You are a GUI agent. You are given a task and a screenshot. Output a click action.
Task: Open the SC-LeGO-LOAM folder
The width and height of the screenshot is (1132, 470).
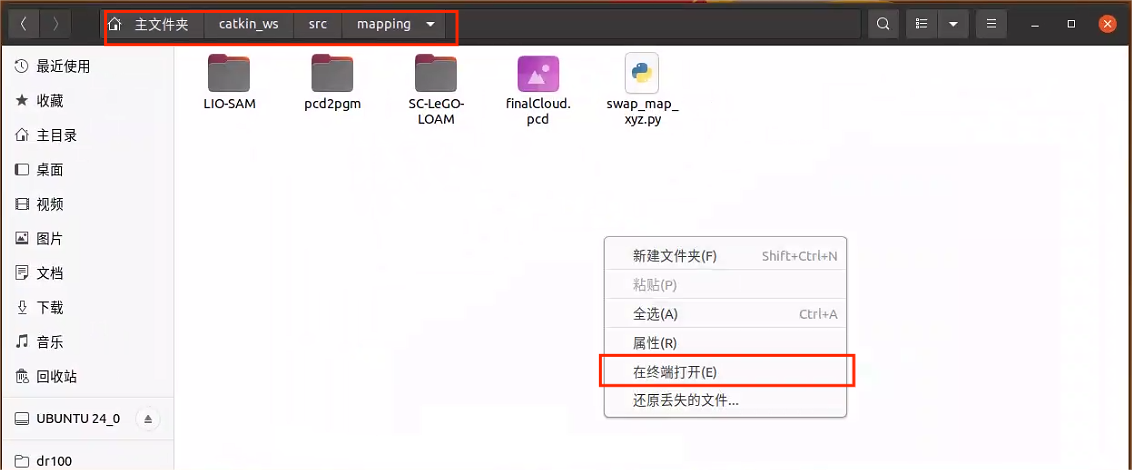[x=436, y=90]
